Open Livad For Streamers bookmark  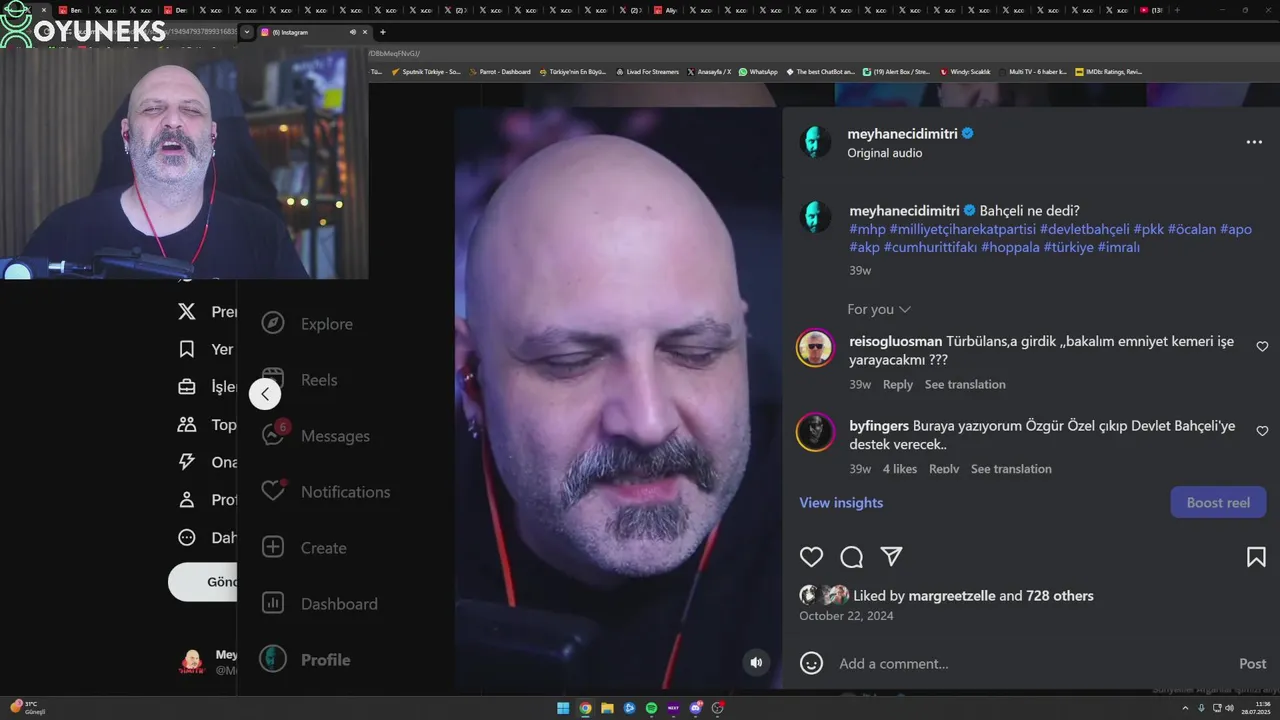(647, 72)
